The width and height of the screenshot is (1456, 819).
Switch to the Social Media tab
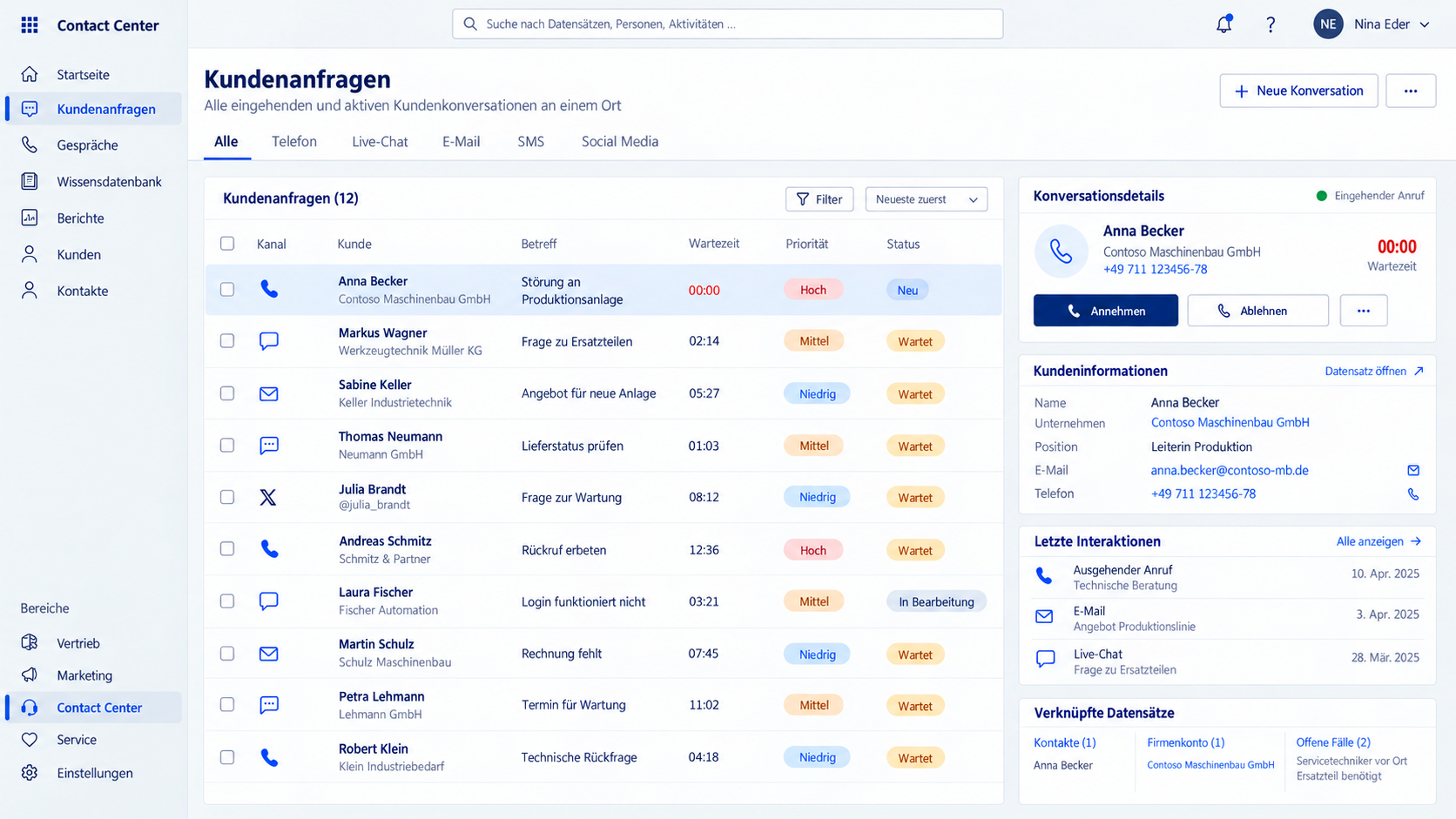click(x=620, y=141)
